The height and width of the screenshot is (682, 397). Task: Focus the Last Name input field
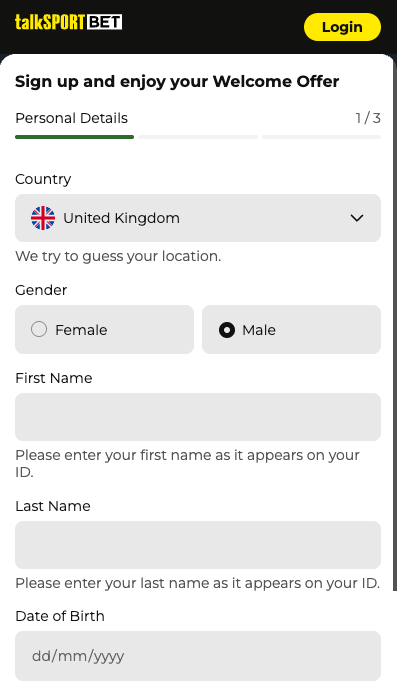click(198, 545)
